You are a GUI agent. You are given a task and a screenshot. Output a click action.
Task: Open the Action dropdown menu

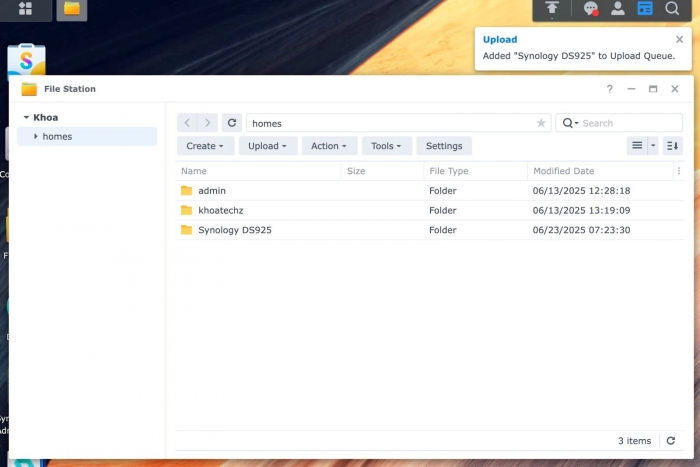click(329, 146)
